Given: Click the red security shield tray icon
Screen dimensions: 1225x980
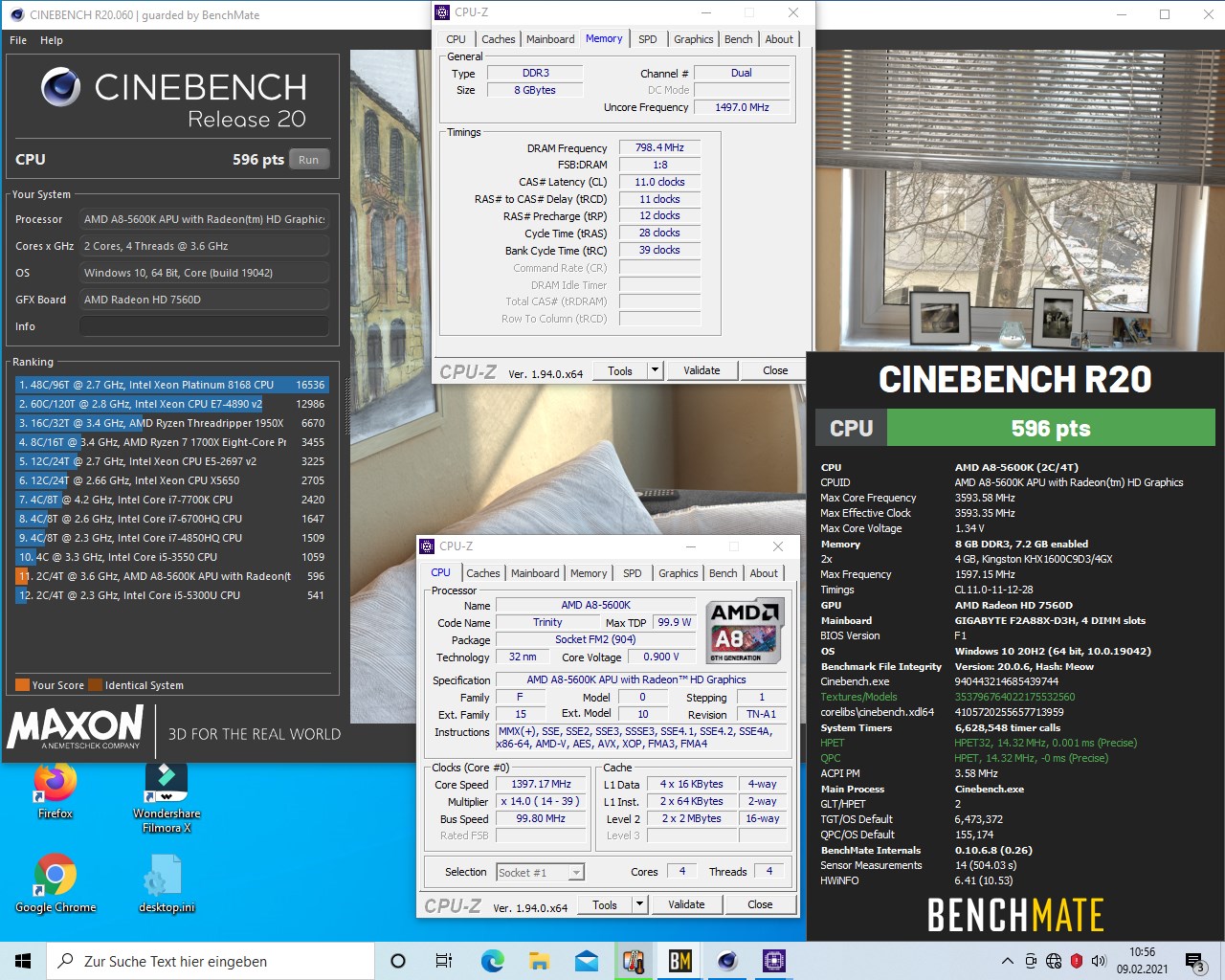Looking at the screenshot, I should (1076, 961).
